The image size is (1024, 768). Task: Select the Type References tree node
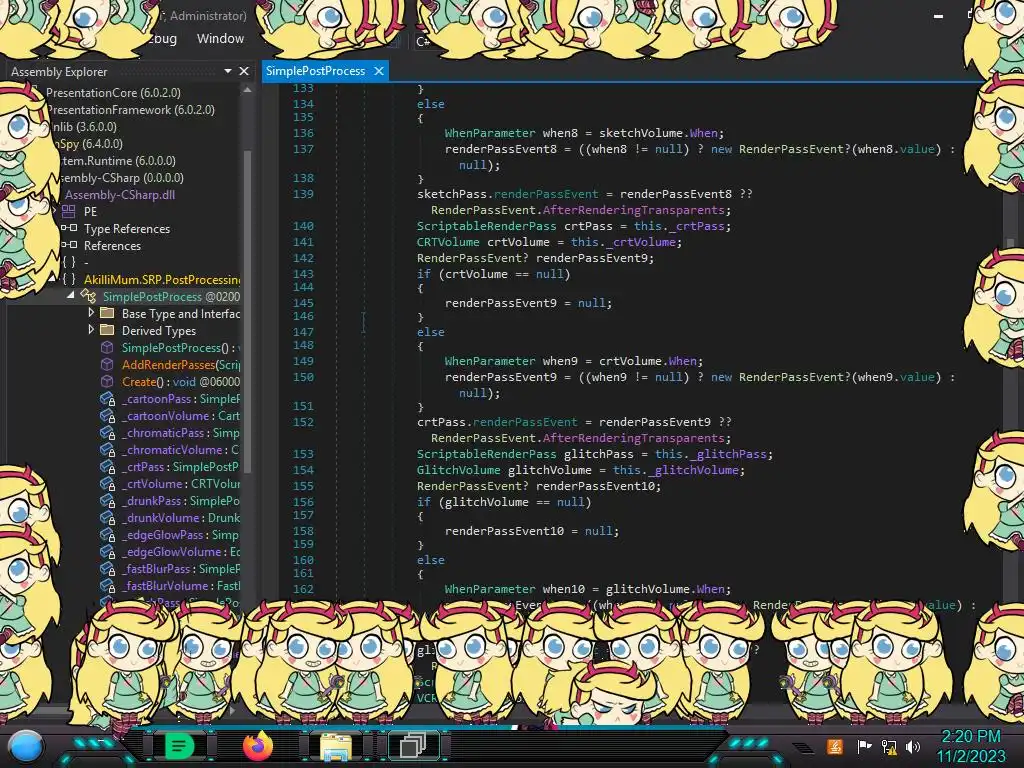tap(127, 229)
